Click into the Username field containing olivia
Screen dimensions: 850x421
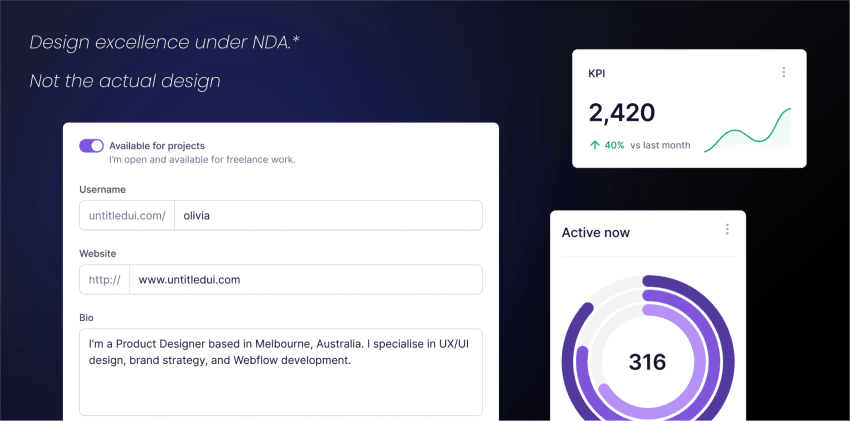click(327, 215)
